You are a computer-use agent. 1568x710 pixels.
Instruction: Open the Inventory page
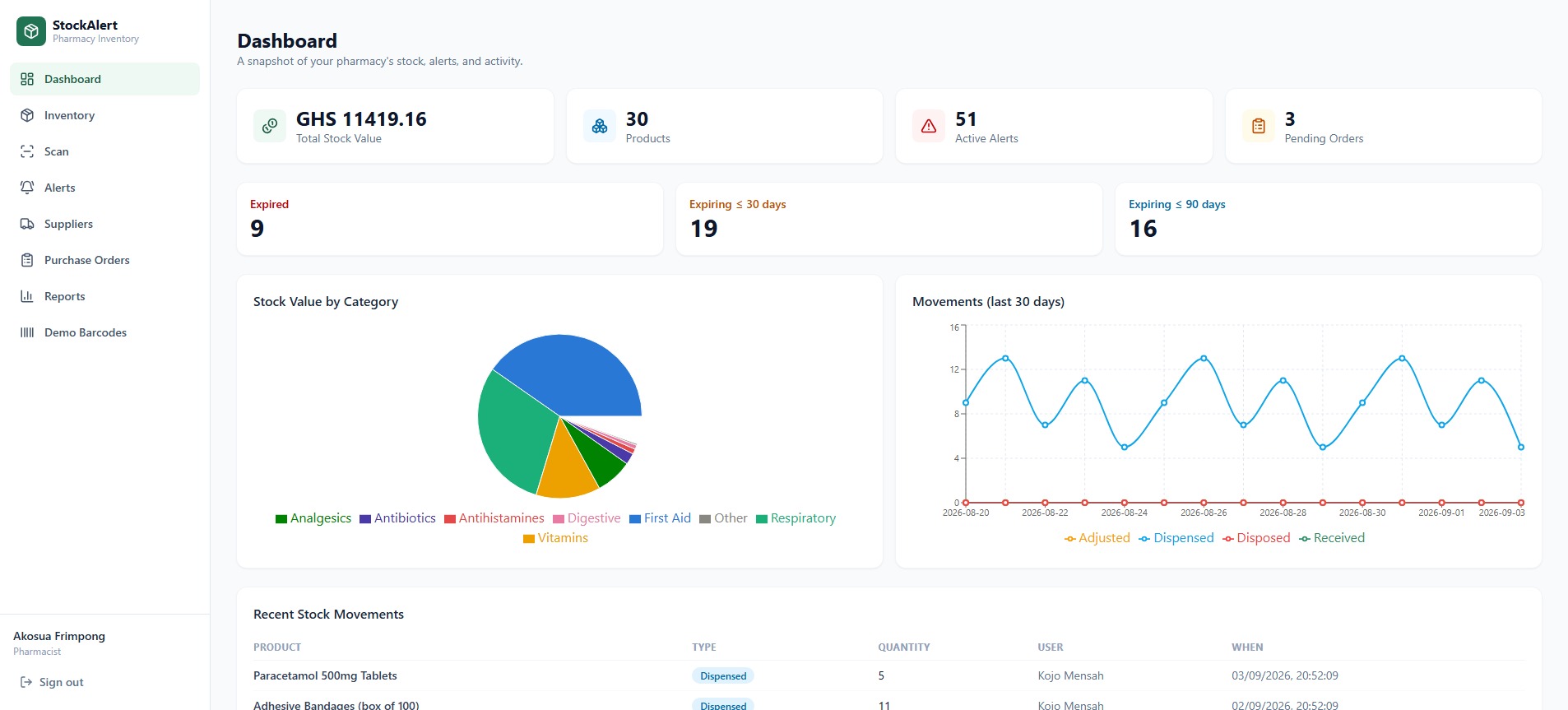pos(104,115)
